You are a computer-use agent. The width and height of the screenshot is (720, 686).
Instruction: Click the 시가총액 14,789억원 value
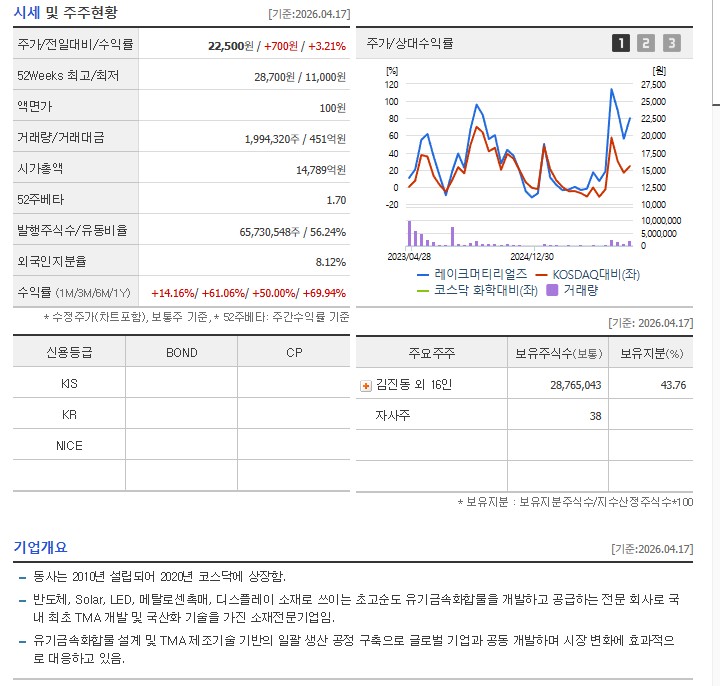click(x=321, y=170)
